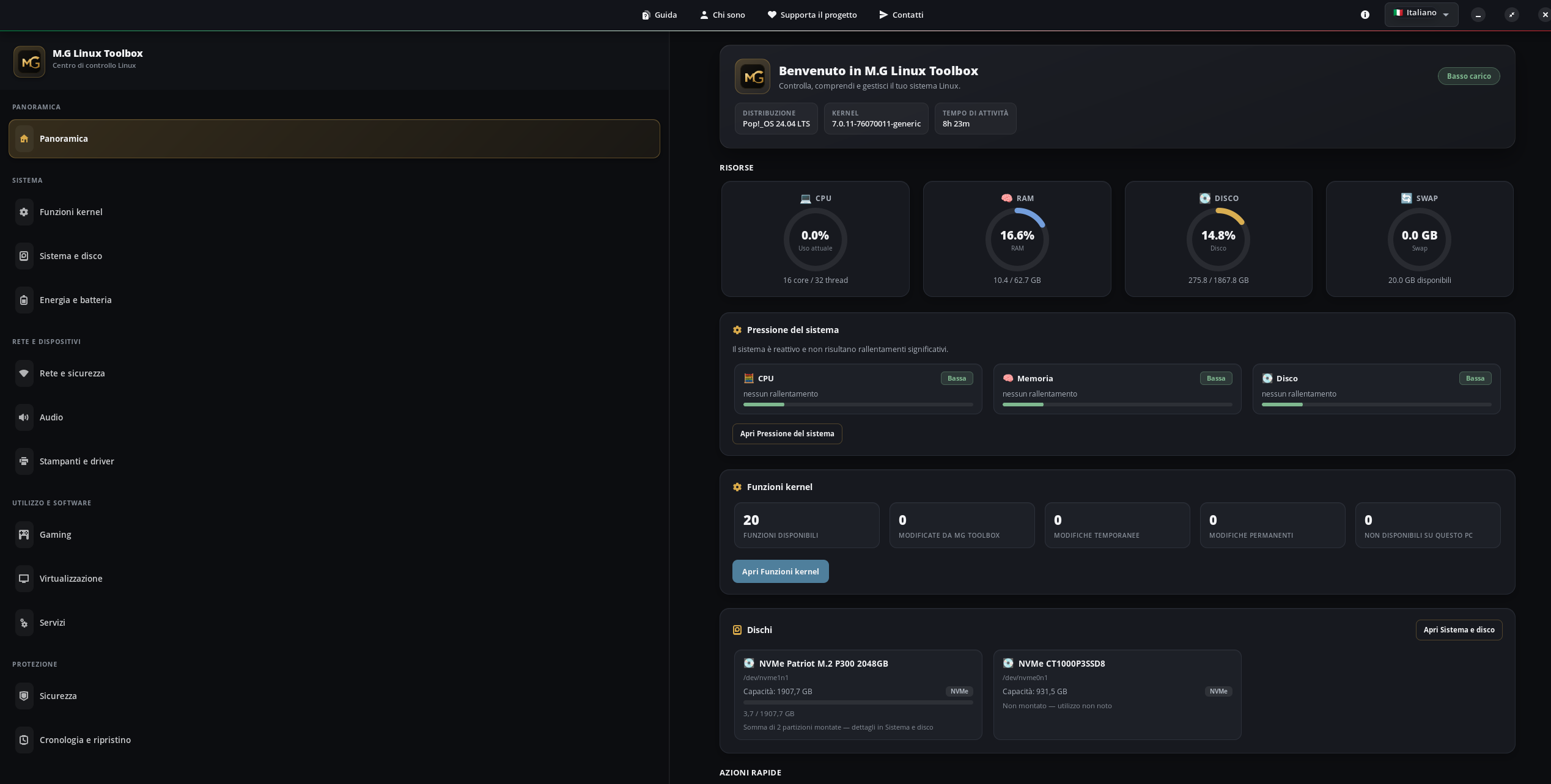Go to Sistema e disco in the sidebar
The height and width of the screenshot is (784, 1551).
[x=334, y=256]
